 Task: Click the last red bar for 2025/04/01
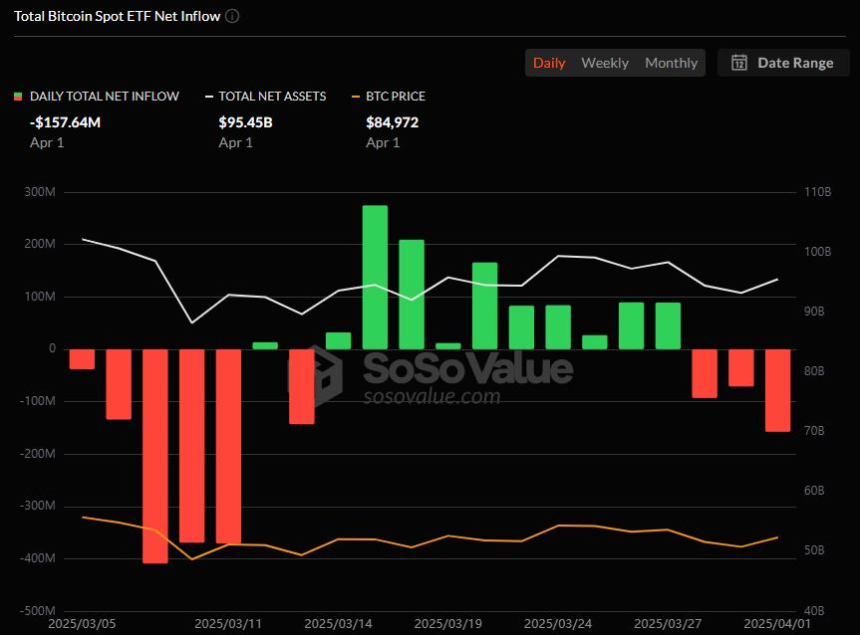tap(778, 390)
